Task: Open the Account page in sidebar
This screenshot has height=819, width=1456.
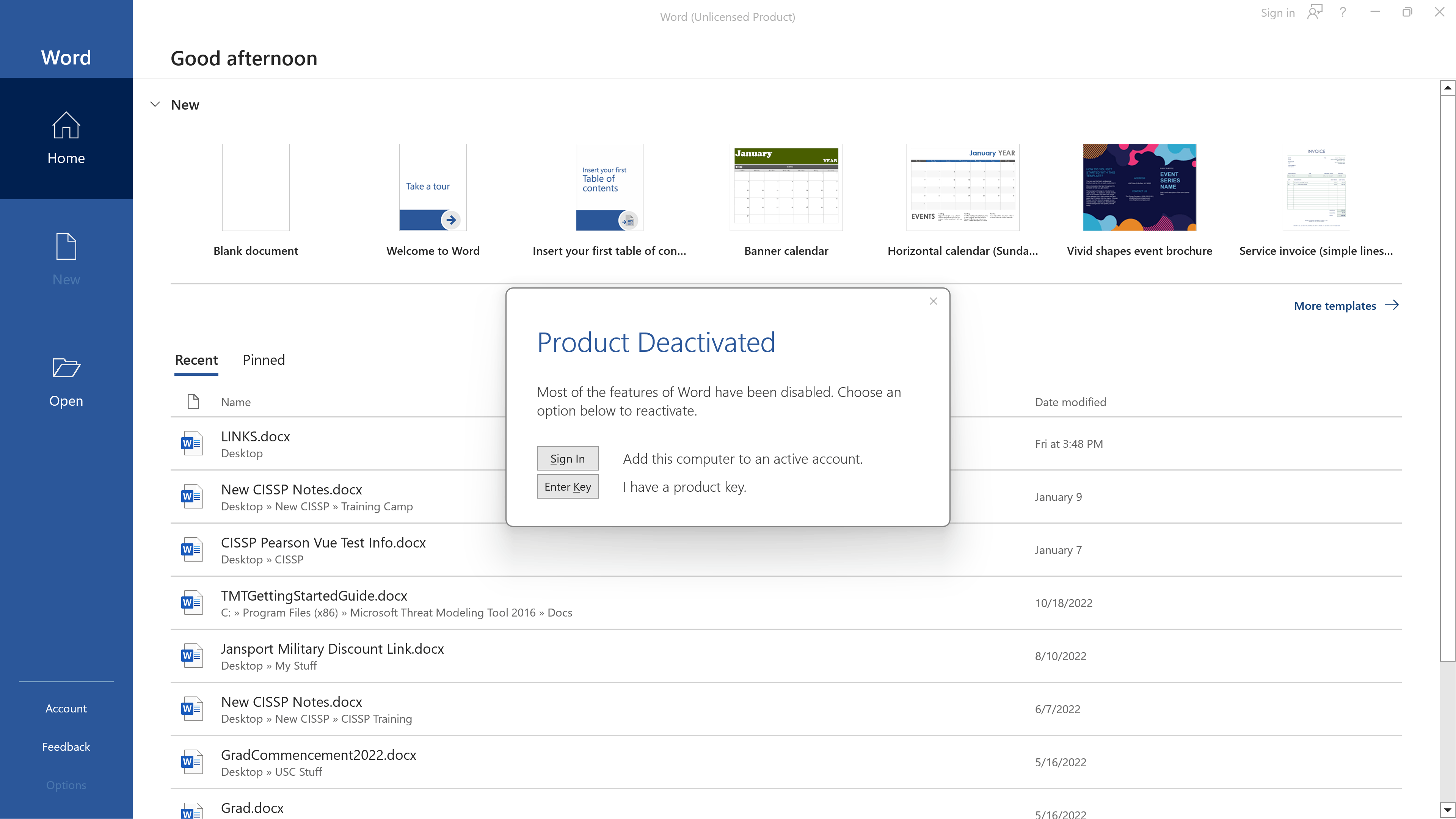Action: coord(66,708)
